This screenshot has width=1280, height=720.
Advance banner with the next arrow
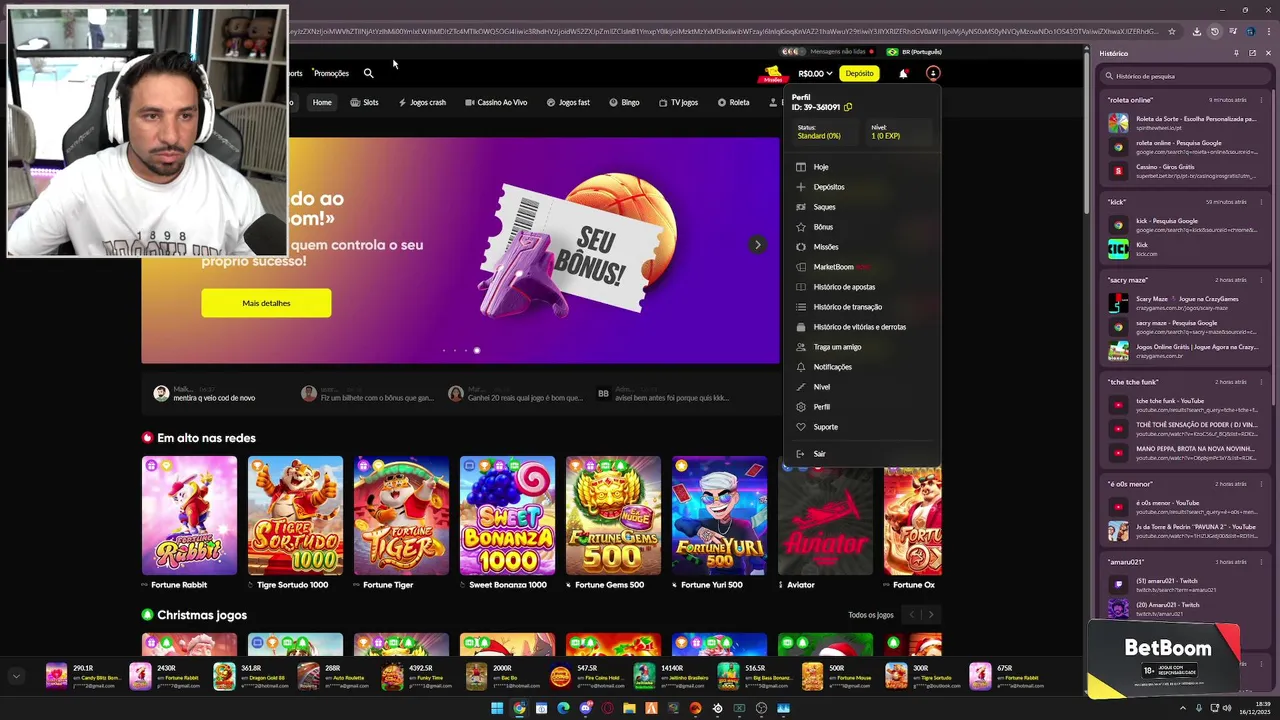point(757,245)
